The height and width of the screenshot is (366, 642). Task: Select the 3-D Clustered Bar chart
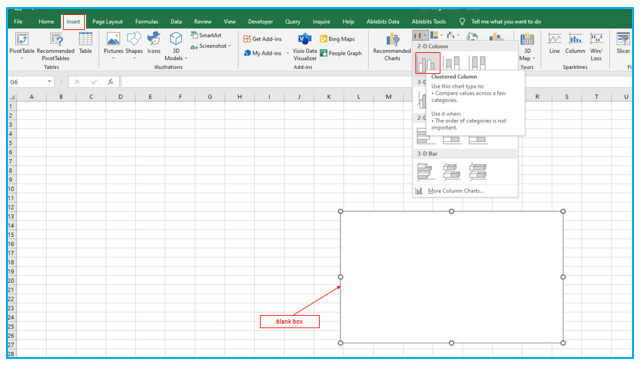point(425,172)
